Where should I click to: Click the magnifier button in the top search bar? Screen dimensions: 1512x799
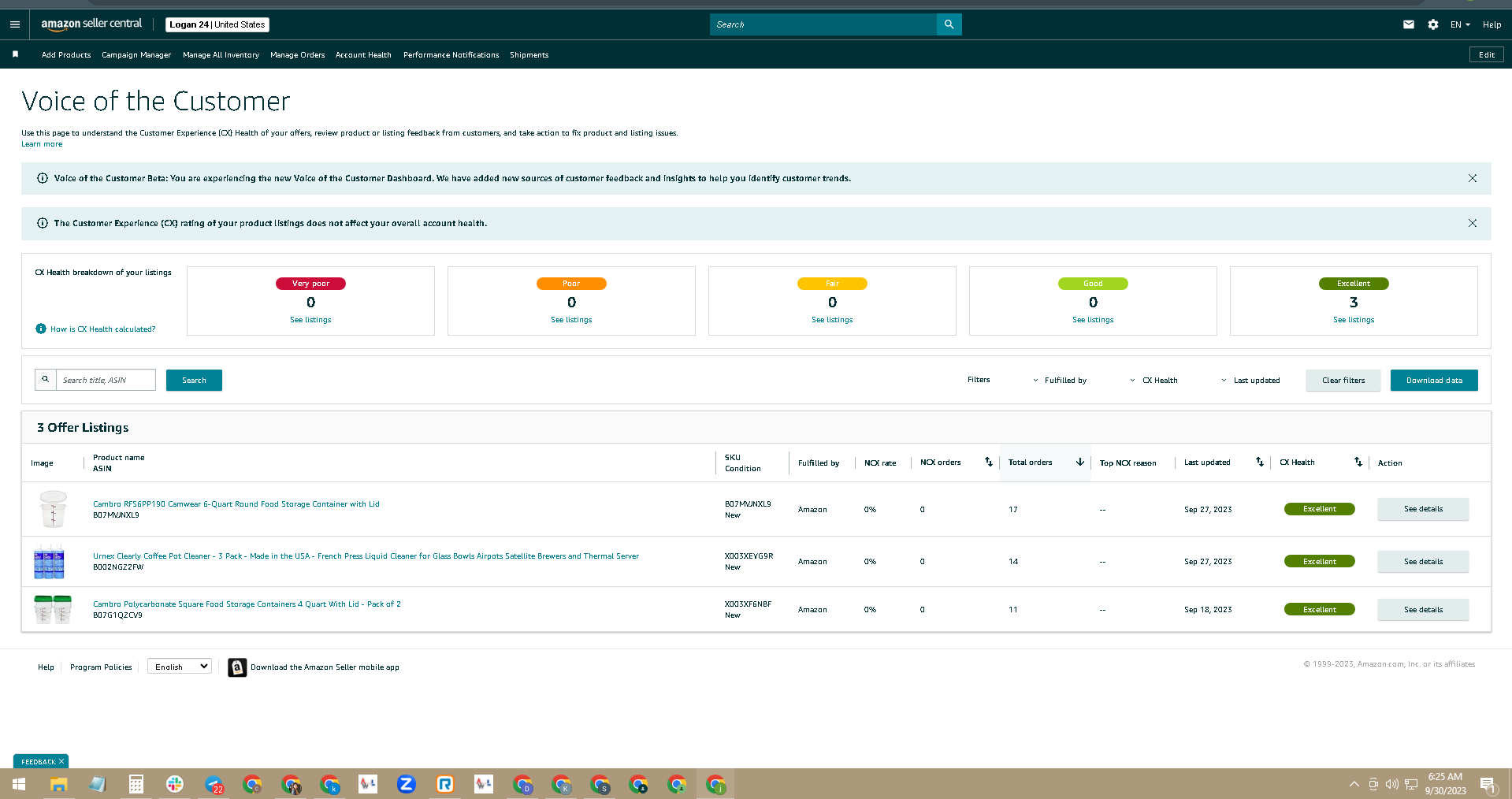pos(949,24)
